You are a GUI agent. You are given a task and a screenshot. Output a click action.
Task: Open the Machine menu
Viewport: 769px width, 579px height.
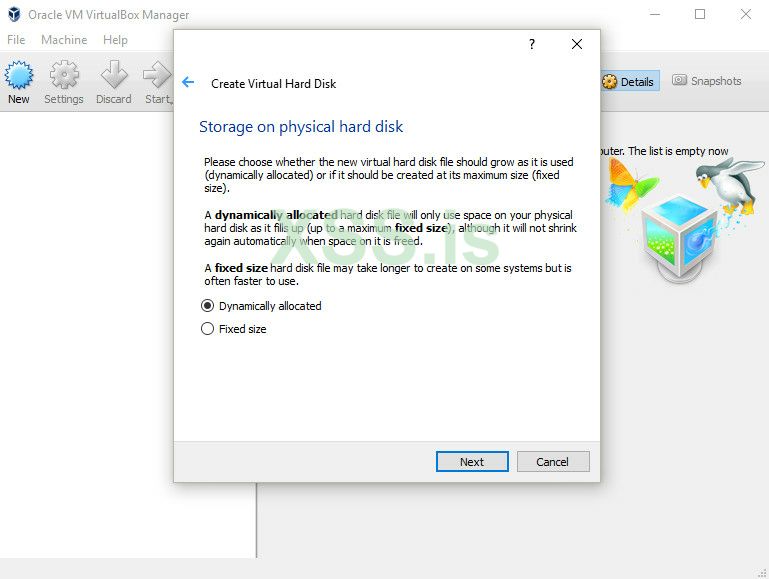coord(64,40)
